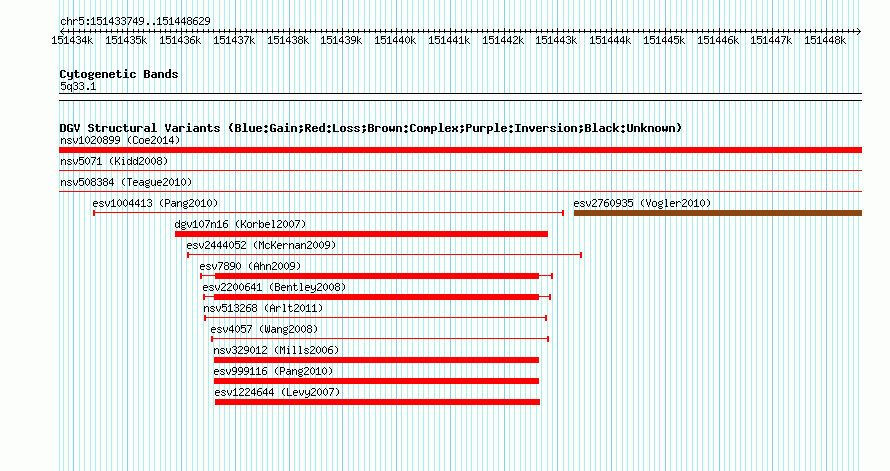Click the chr5:151433749..151448629 region label
890x471 pixels.
pos(135,21)
